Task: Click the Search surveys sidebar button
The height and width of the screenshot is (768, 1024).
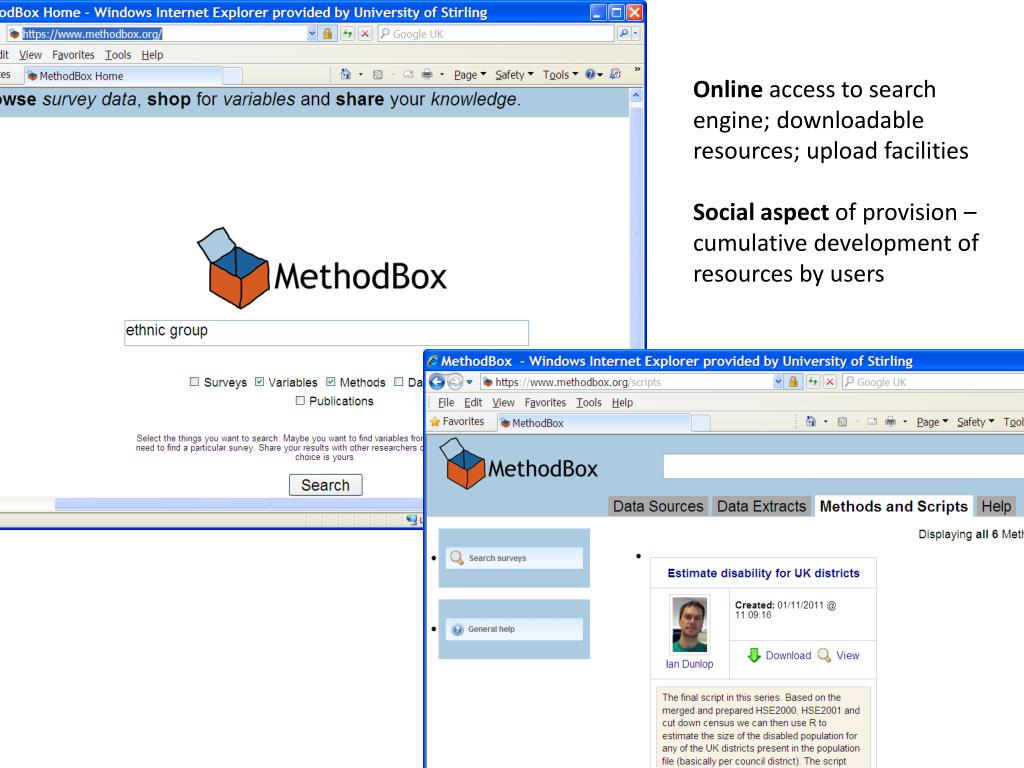Action: pyautogui.click(x=515, y=558)
